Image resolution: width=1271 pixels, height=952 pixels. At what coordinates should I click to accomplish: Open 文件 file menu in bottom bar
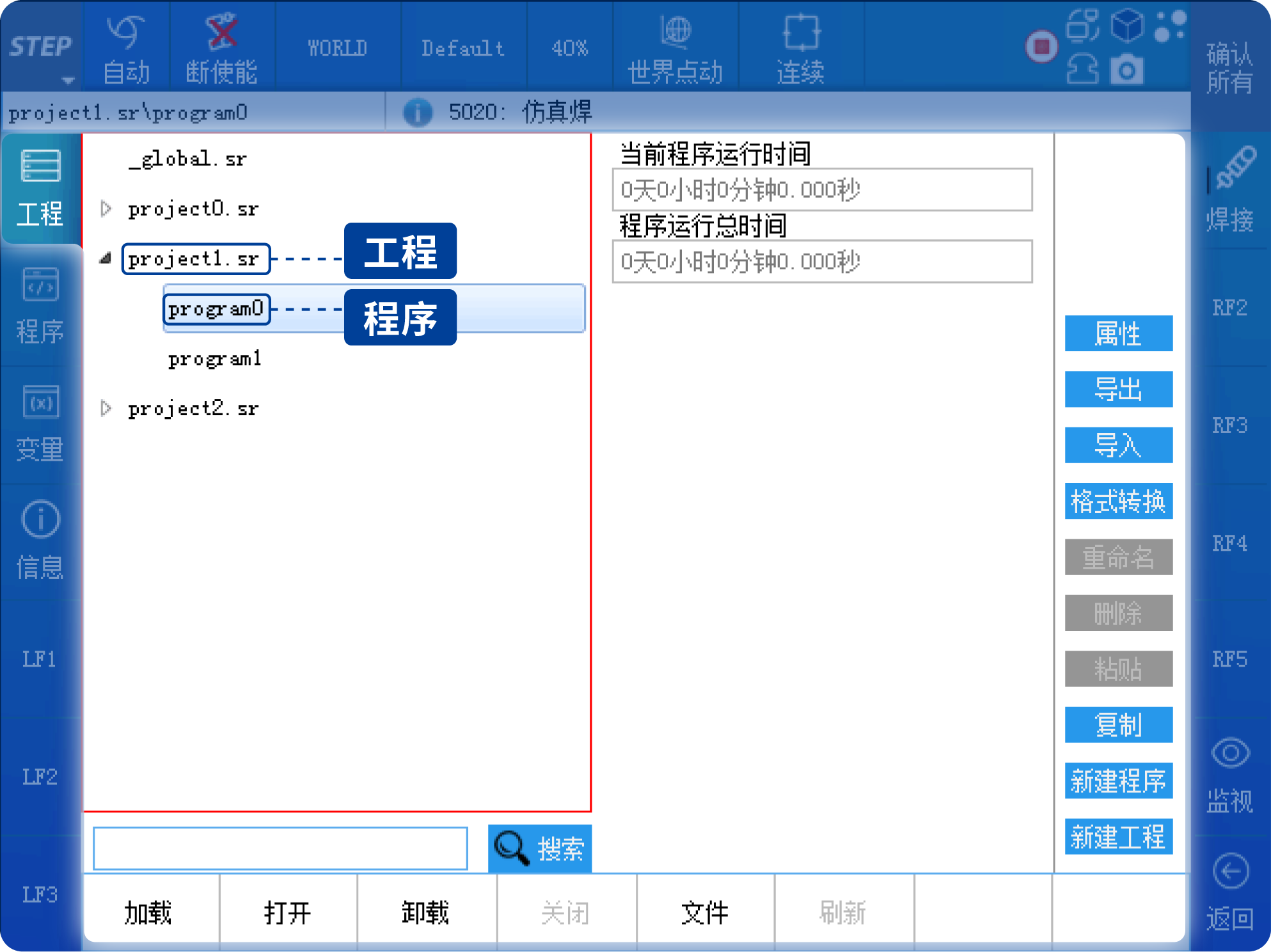point(705,911)
